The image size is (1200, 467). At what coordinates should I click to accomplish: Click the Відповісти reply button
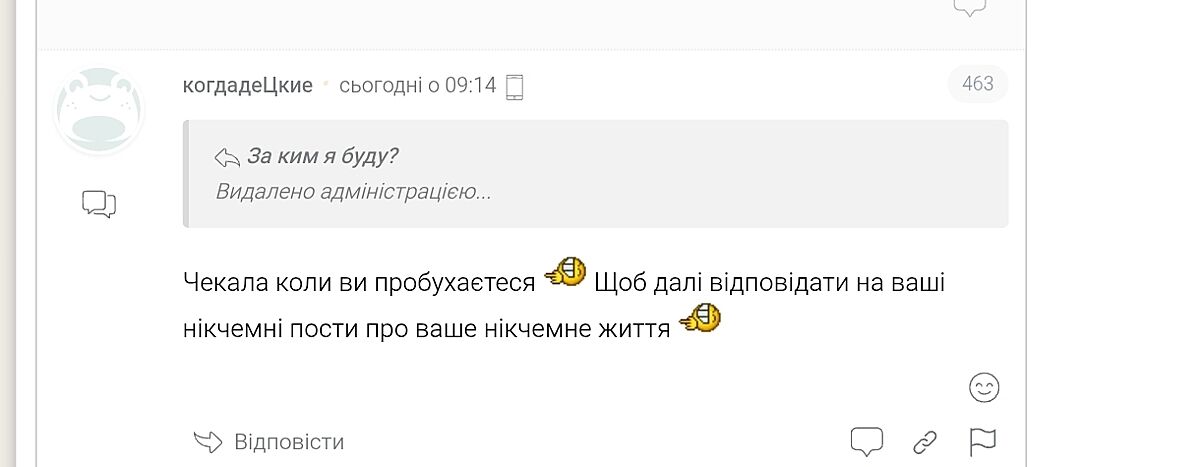tap(288, 441)
